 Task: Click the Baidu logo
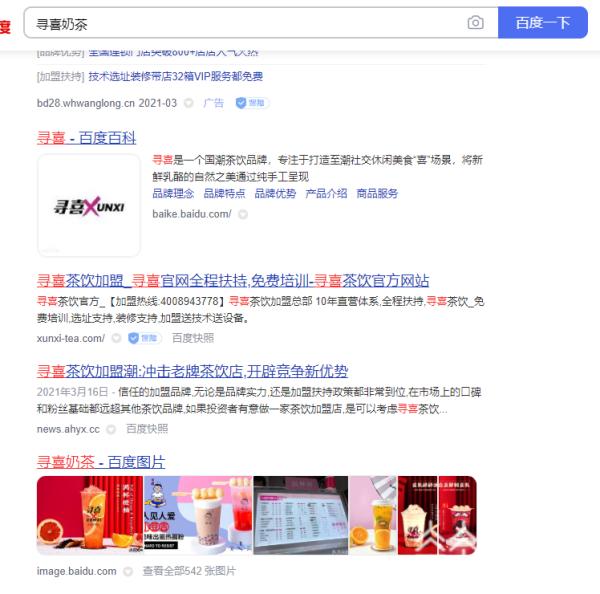[x=5, y=27]
